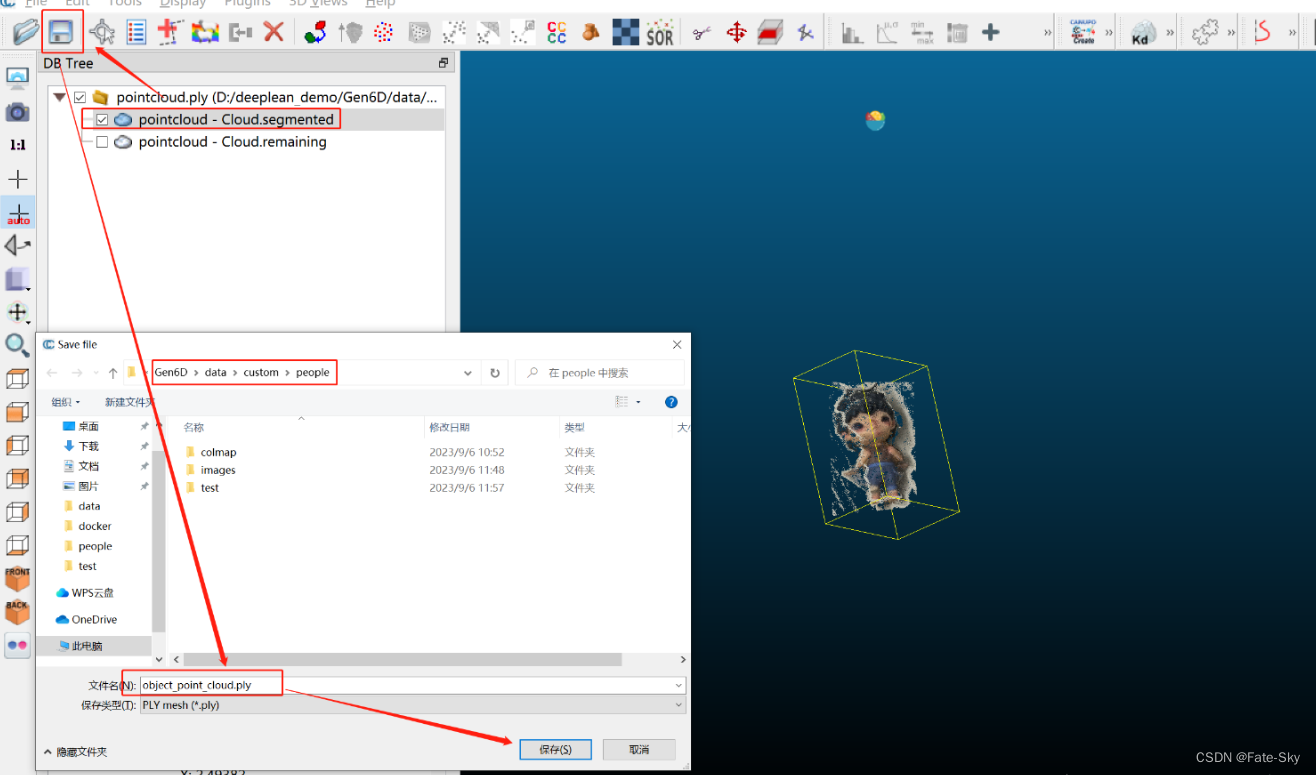Expand the Kd toolbar overflow chevron
The width and height of the screenshot is (1316, 775).
pyautogui.click(x=1170, y=33)
